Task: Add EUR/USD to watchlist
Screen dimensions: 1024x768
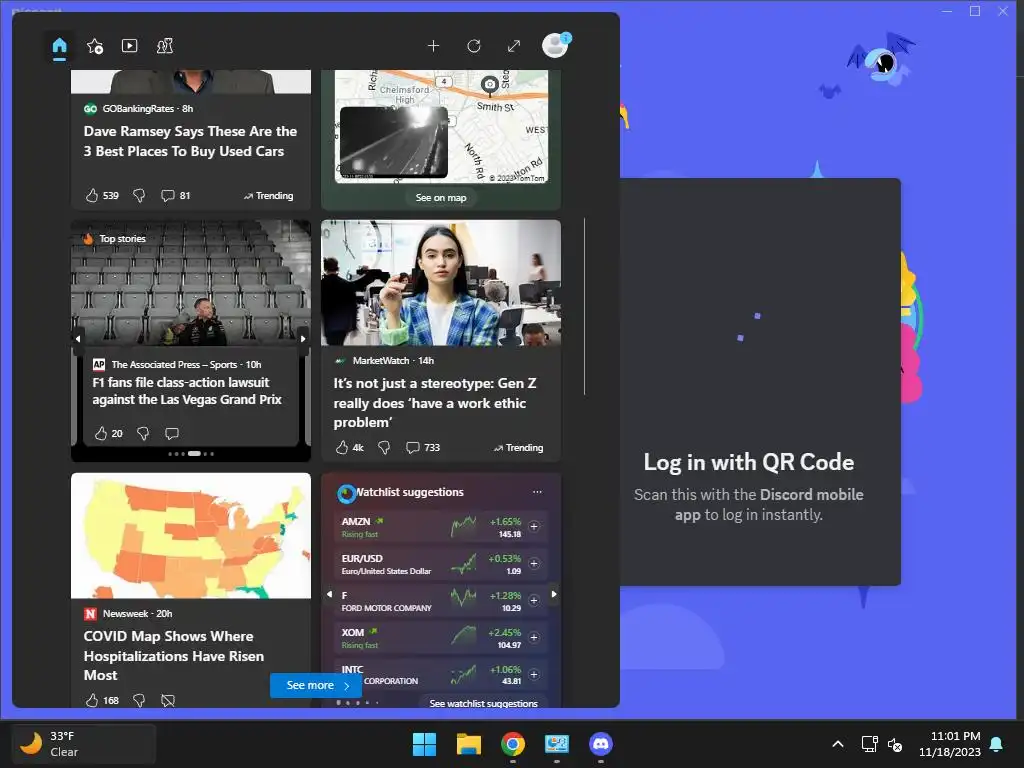Action: click(x=534, y=564)
